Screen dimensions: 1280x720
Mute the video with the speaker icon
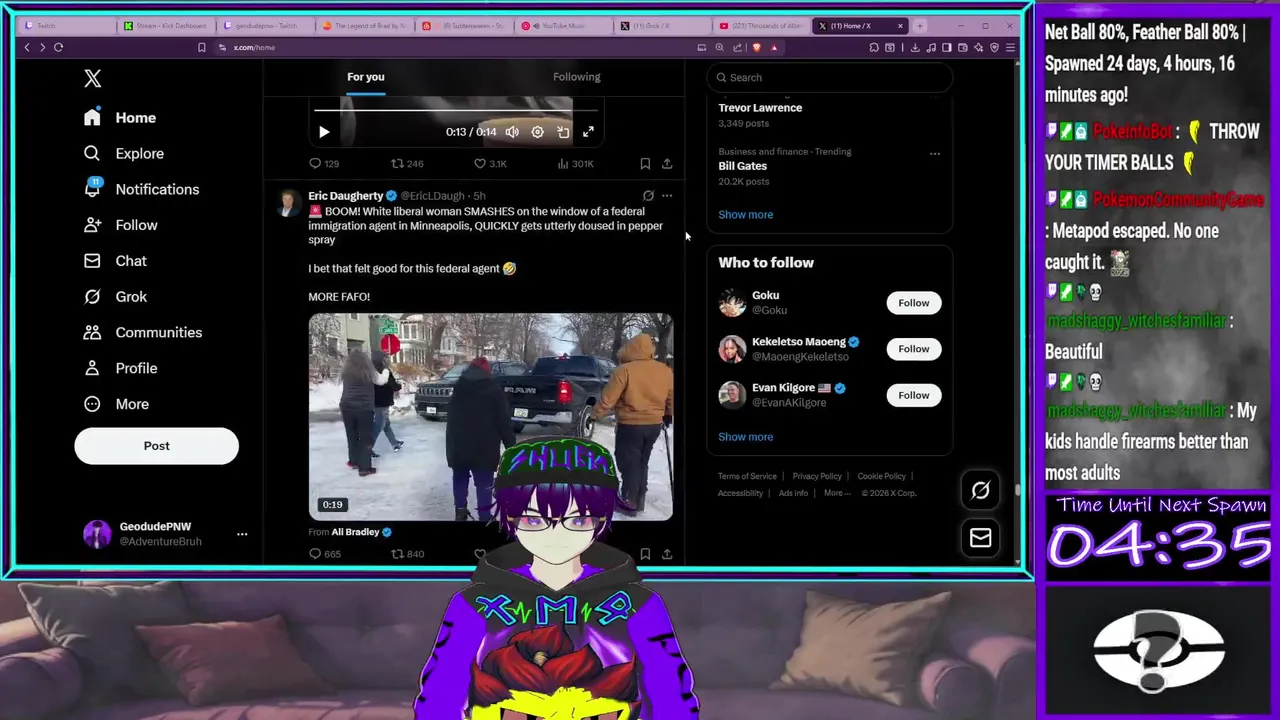(x=512, y=132)
